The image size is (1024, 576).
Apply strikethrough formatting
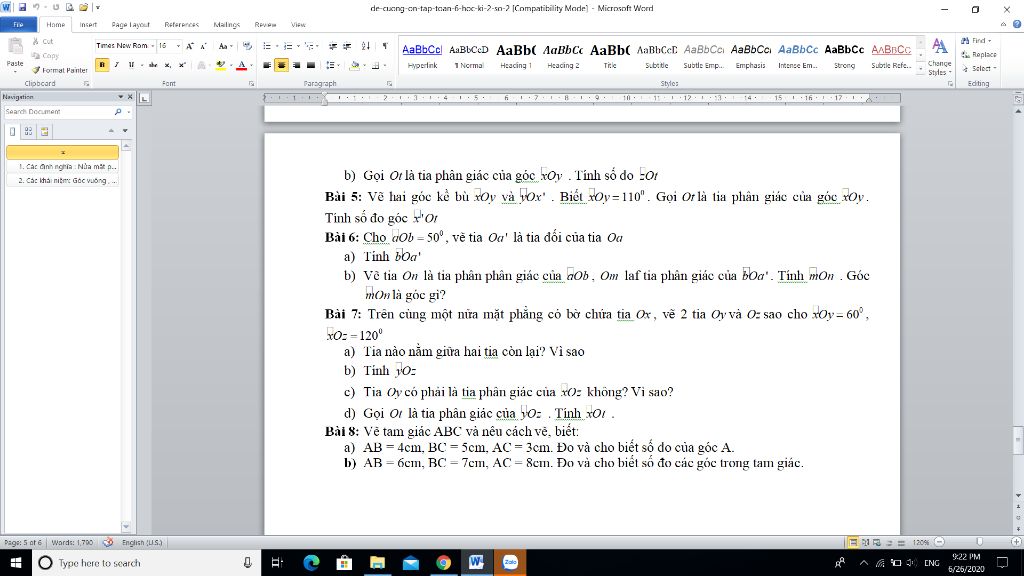[153, 65]
